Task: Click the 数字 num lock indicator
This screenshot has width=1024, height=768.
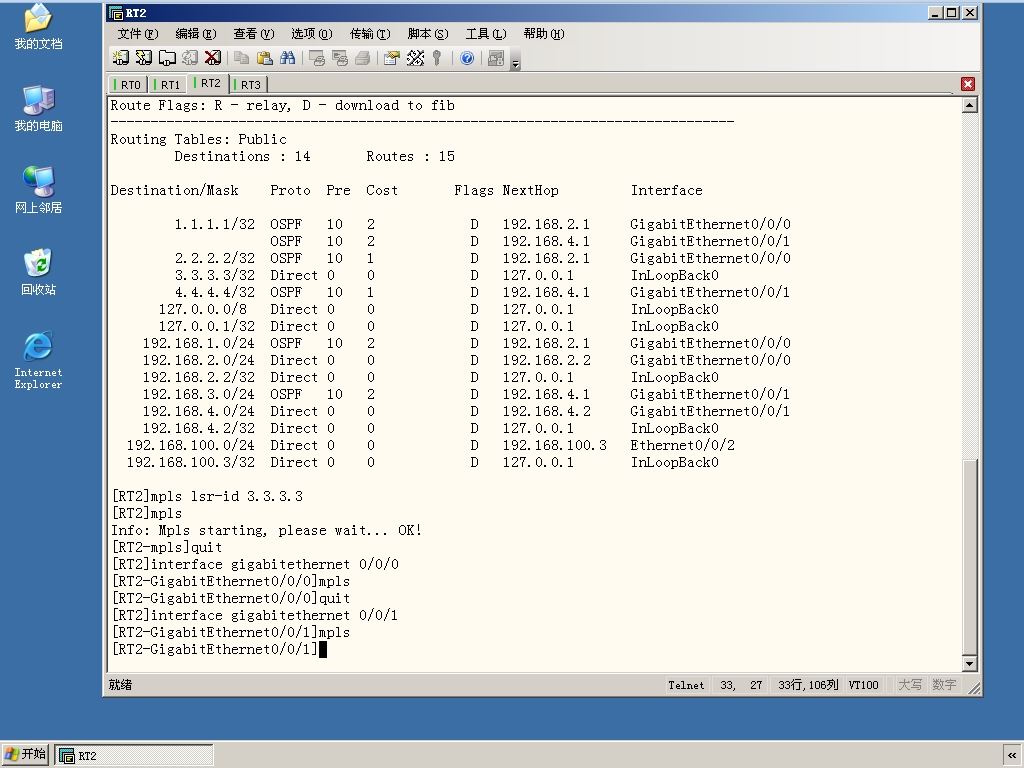Action: click(x=944, y=685)
